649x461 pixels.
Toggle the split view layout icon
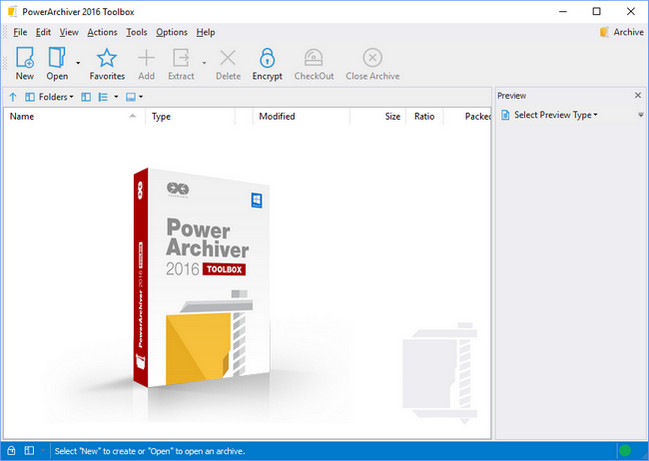coord(86,97)
